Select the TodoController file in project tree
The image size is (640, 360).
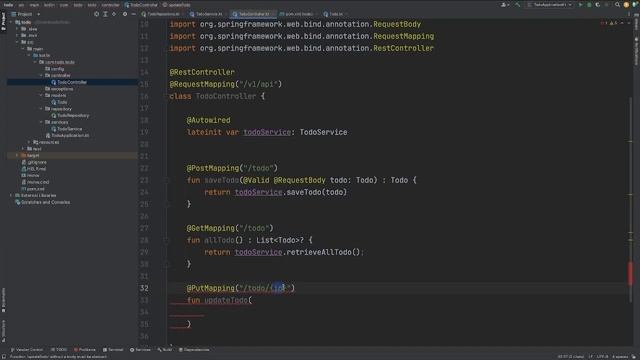[x=72, y=82]
